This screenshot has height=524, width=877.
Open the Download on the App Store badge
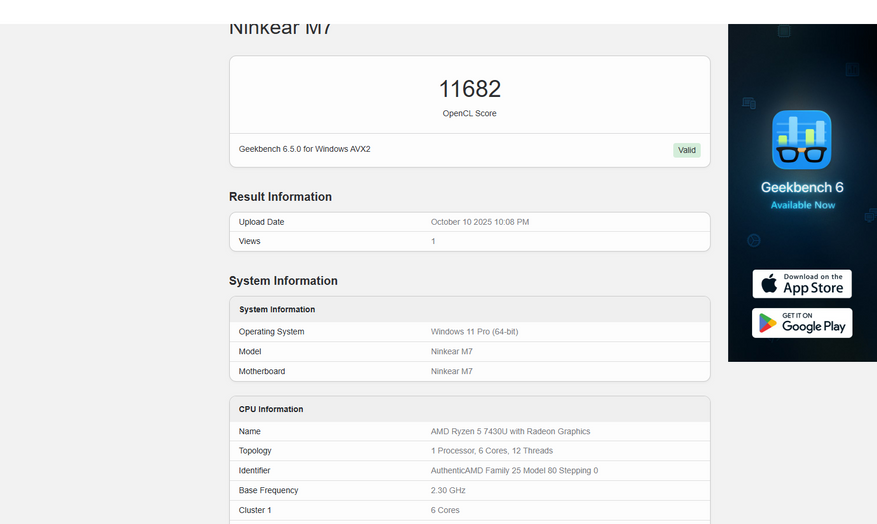[x=802, y=284]
